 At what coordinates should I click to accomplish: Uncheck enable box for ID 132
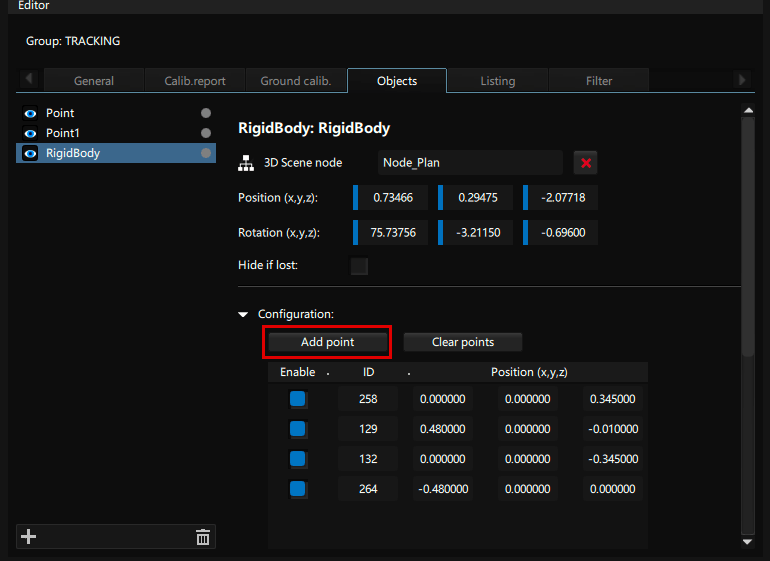(x=298, y=459)
